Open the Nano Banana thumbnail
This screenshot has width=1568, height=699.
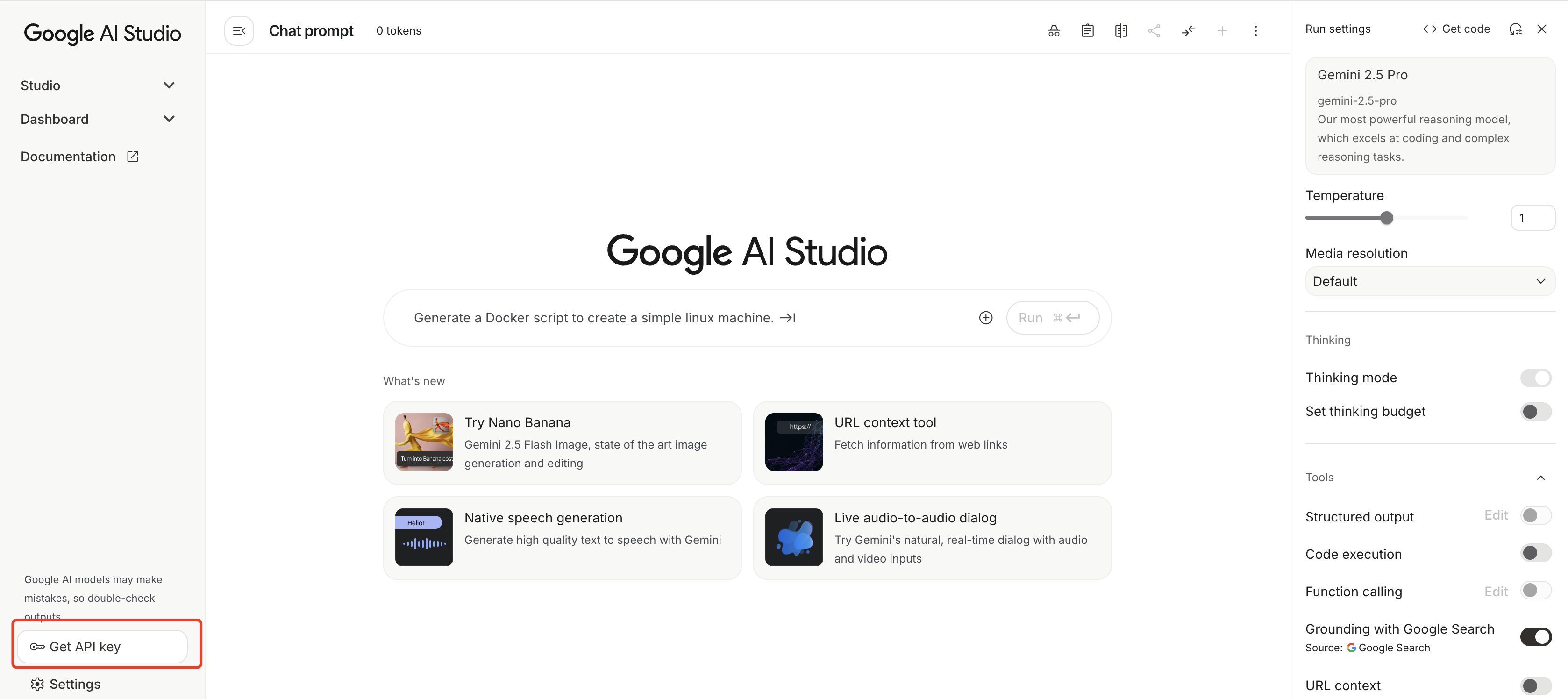(x=424, y=442)
